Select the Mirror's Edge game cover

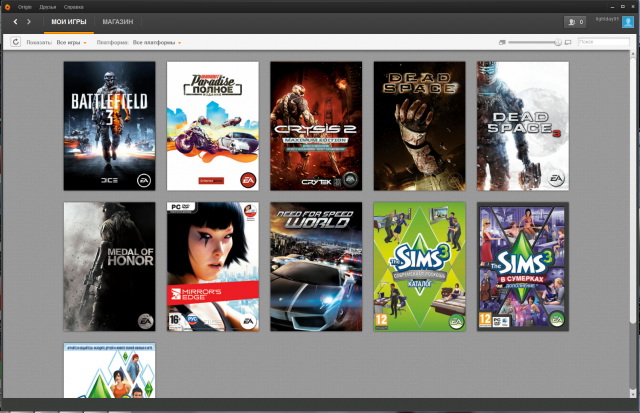(213, 266)
